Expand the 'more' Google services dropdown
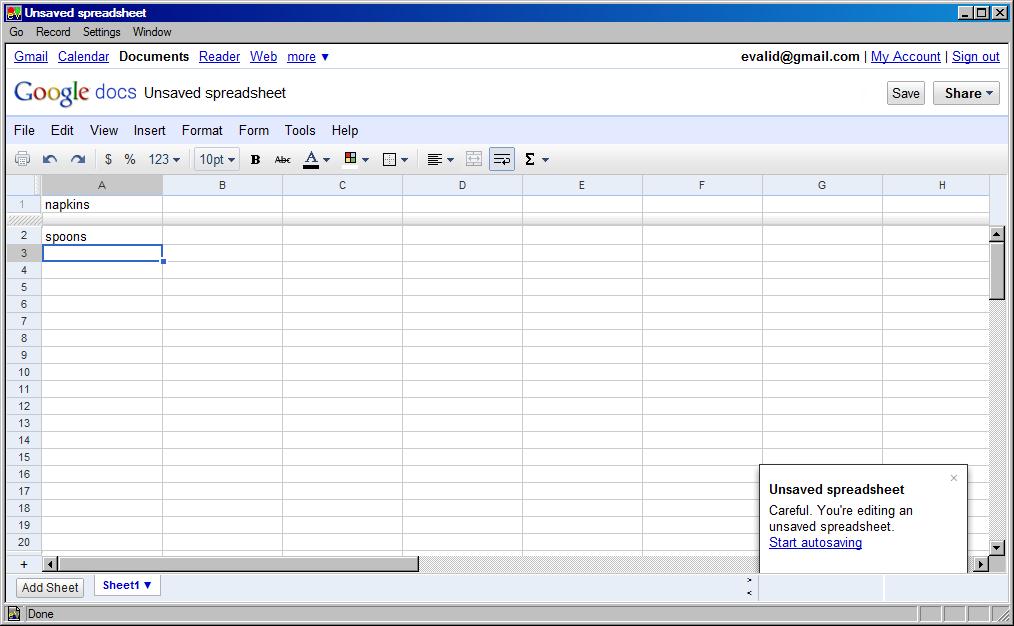The height and width of the screenshot is (626, 1014). [x=308, y=57]
